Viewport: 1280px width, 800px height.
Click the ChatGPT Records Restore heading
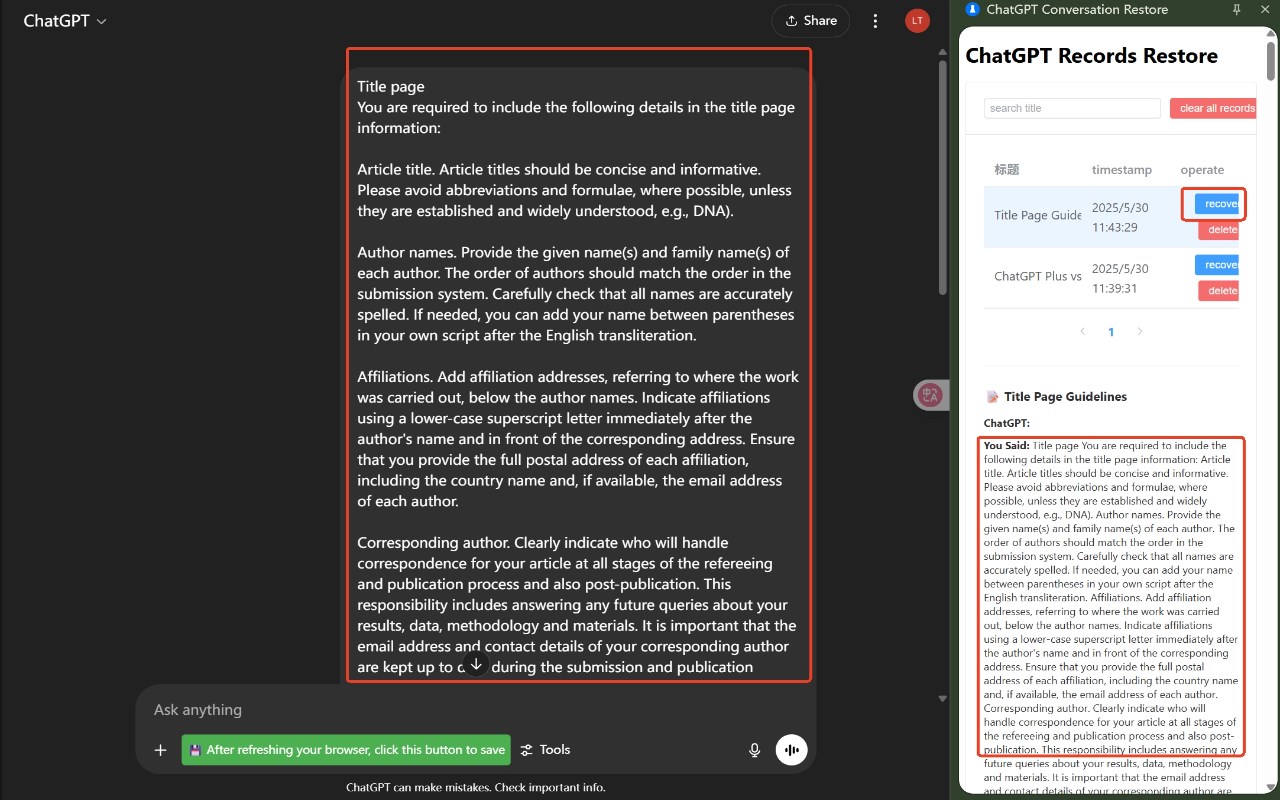1091,56
